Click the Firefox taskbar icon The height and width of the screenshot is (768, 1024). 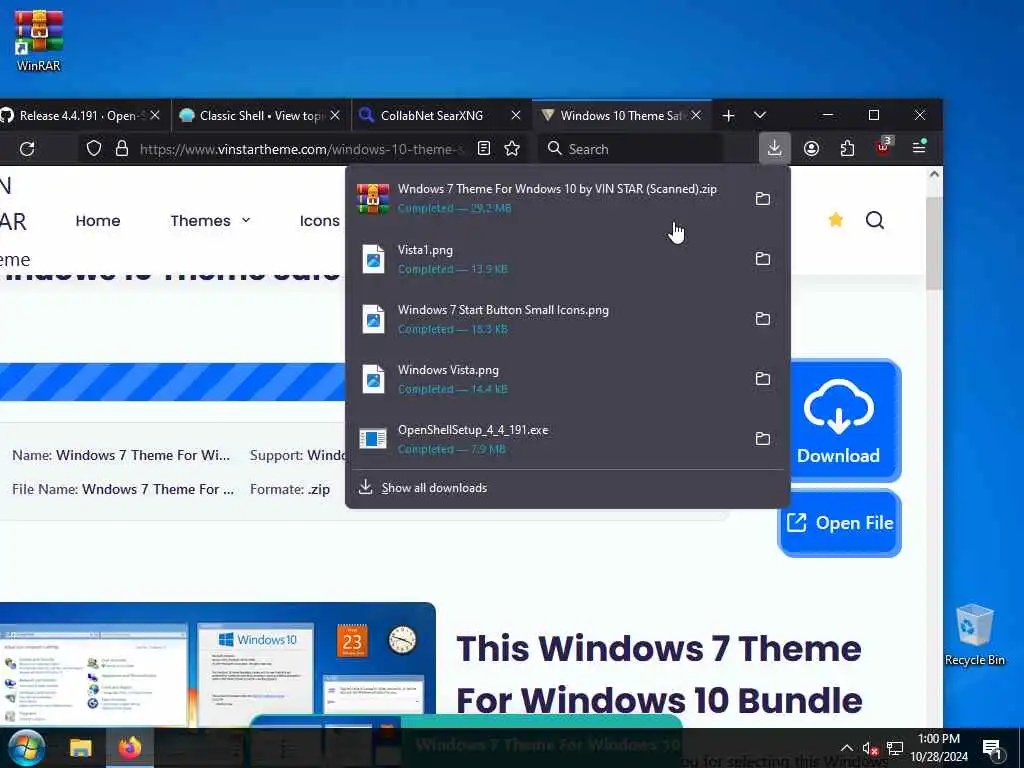(x=129, y=748)
